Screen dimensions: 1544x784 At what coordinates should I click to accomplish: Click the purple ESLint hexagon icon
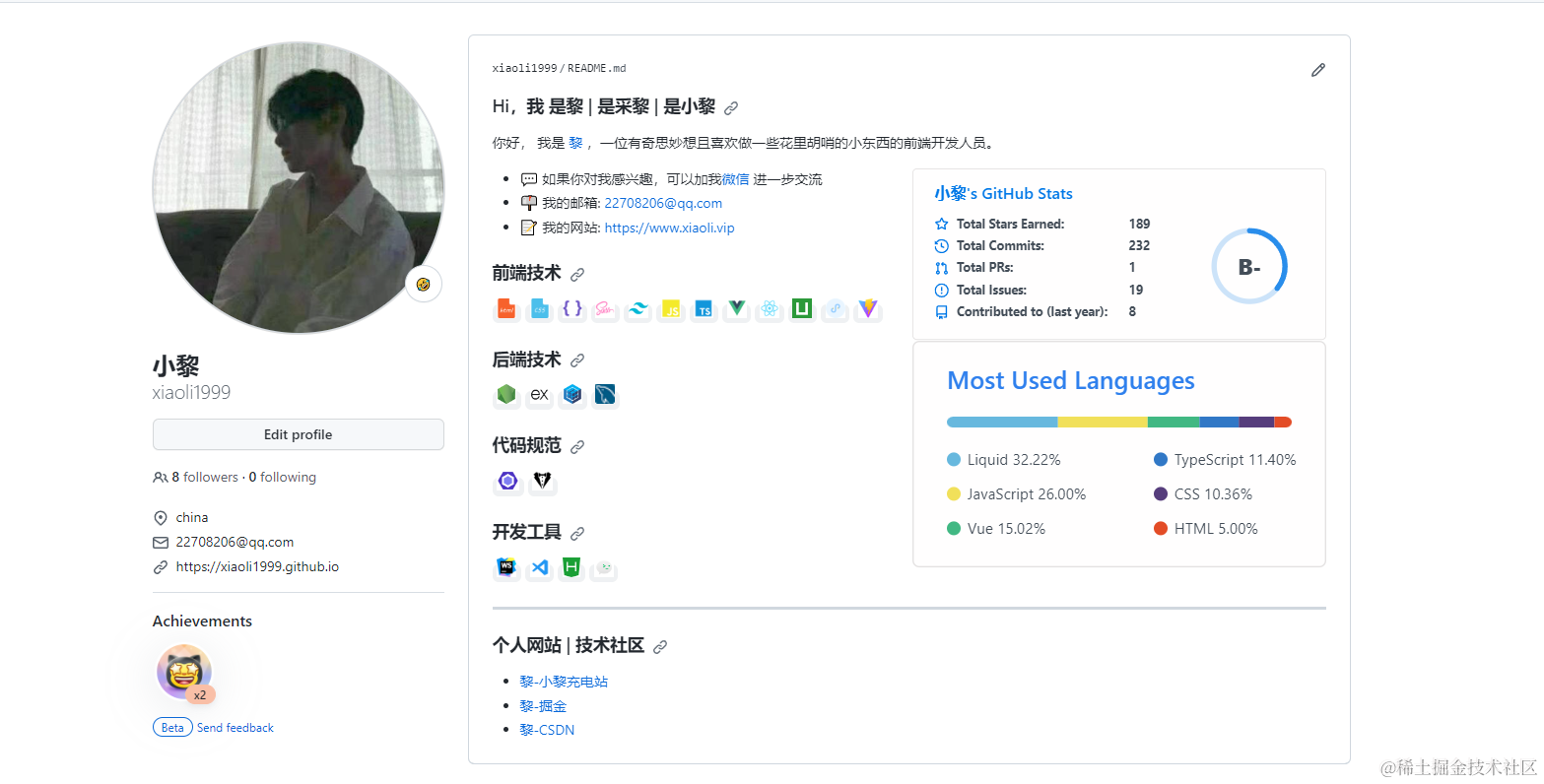[x=508, y=482]
